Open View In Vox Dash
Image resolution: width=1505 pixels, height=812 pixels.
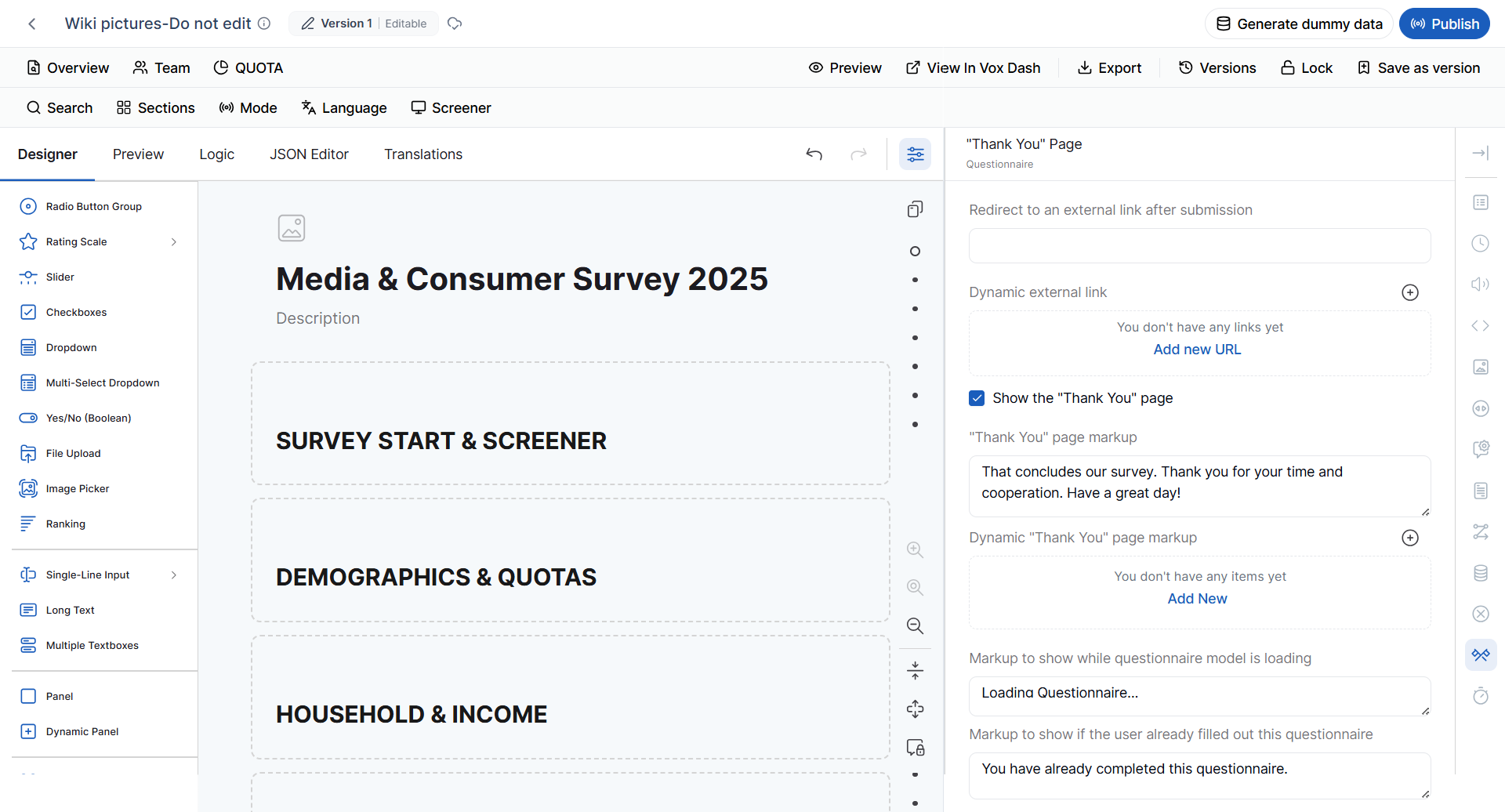click(973, 68)
